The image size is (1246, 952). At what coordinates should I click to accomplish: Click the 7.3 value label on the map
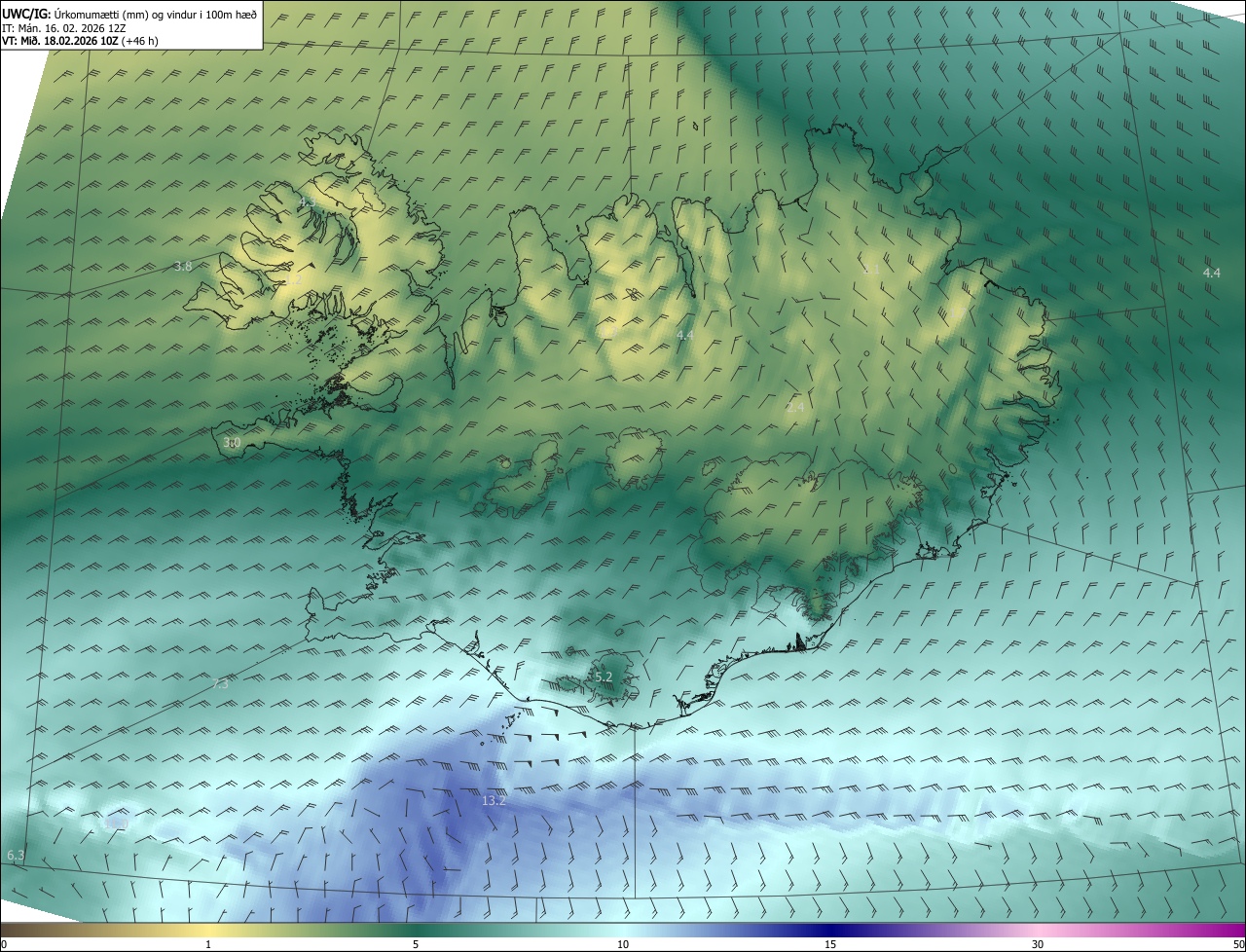[220, 684]
